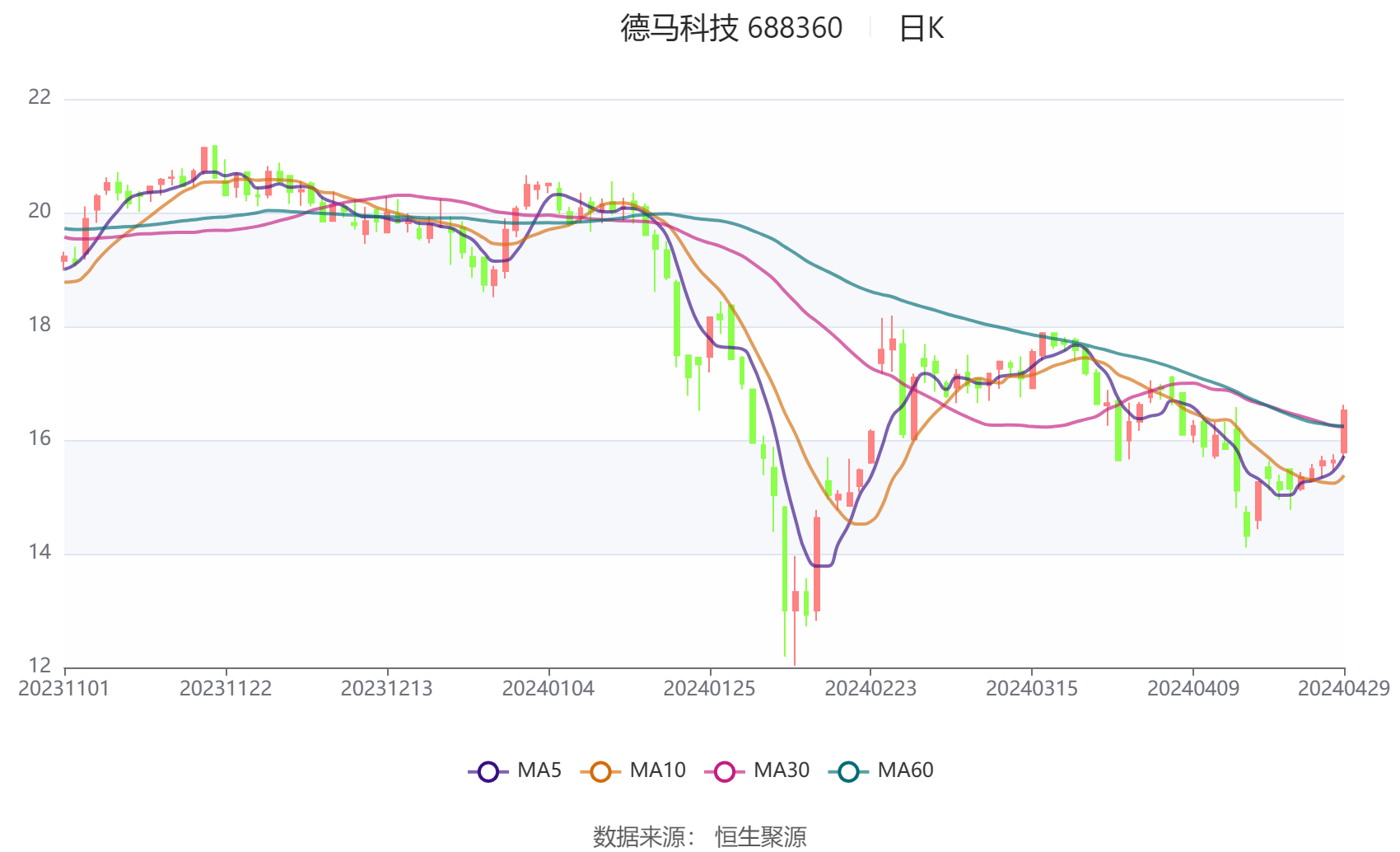Select the 日K chart type label

(x=921, y=29)
